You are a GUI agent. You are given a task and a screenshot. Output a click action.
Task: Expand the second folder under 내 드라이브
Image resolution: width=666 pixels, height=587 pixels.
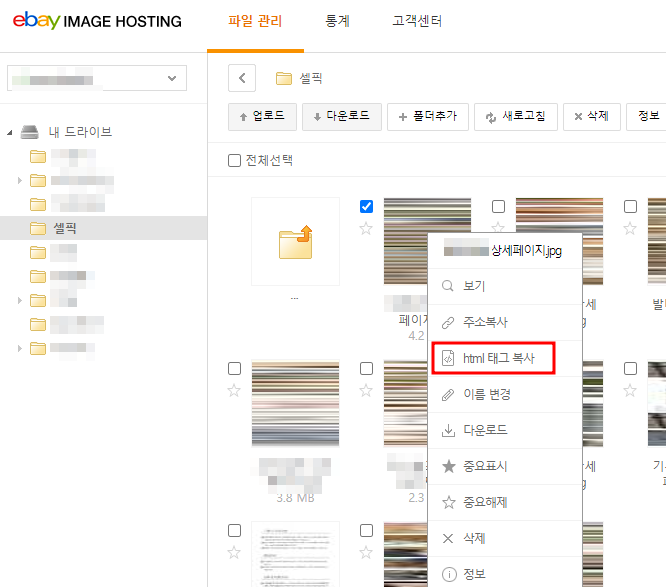[20, 181]
